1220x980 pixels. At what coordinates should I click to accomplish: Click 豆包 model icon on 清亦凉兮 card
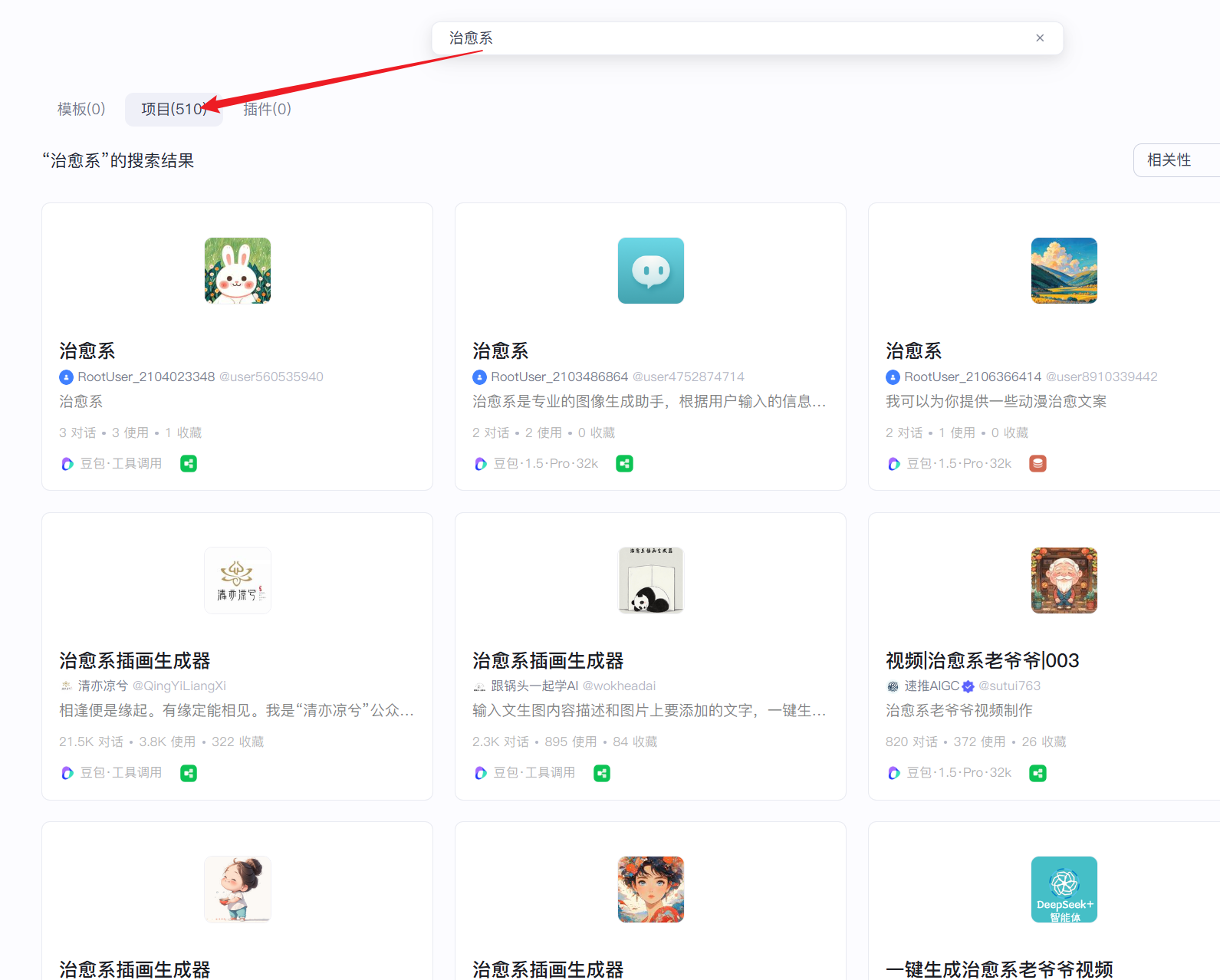pos(67,773)
